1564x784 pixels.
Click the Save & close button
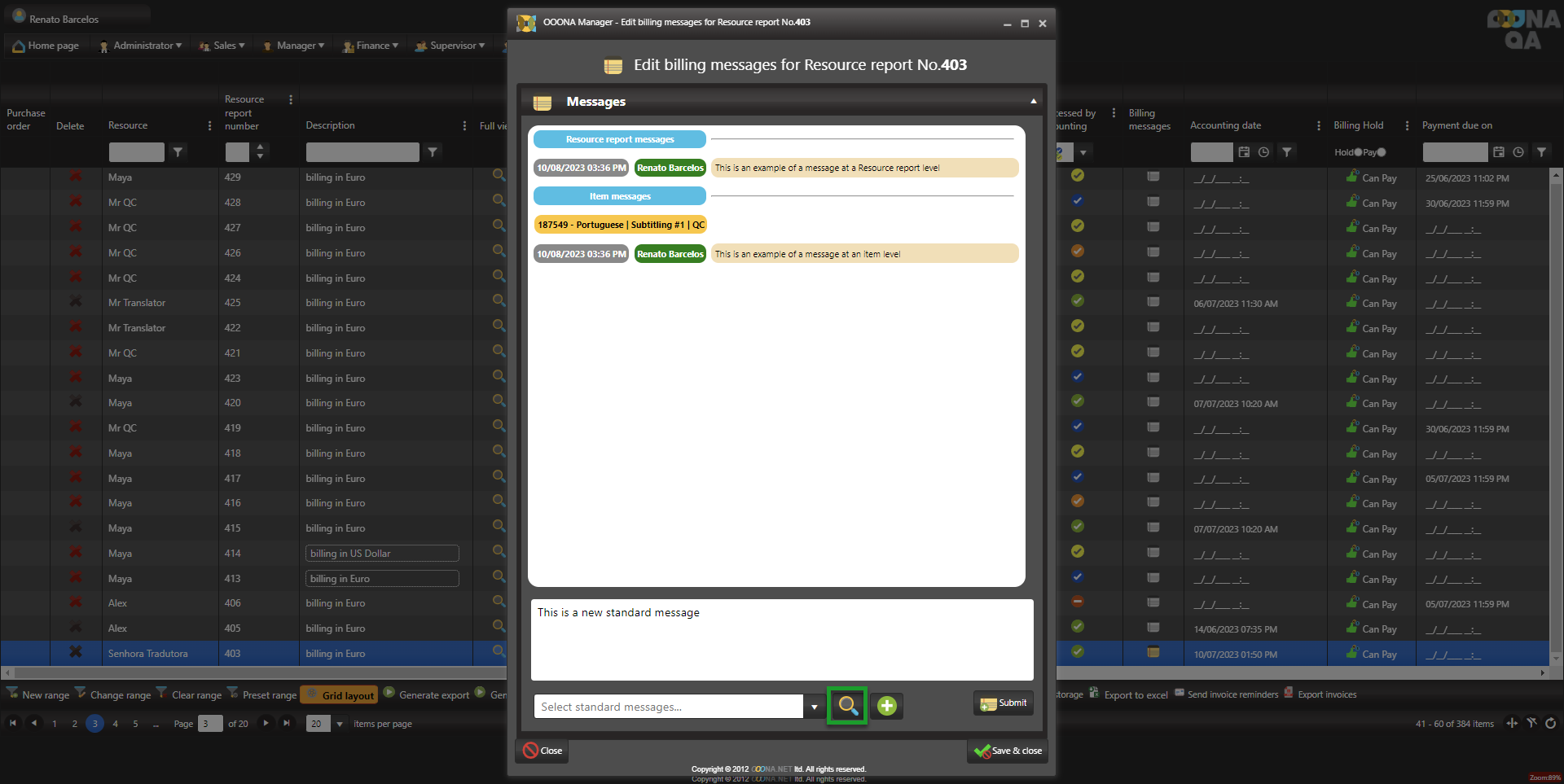[x=1008, y=751]
